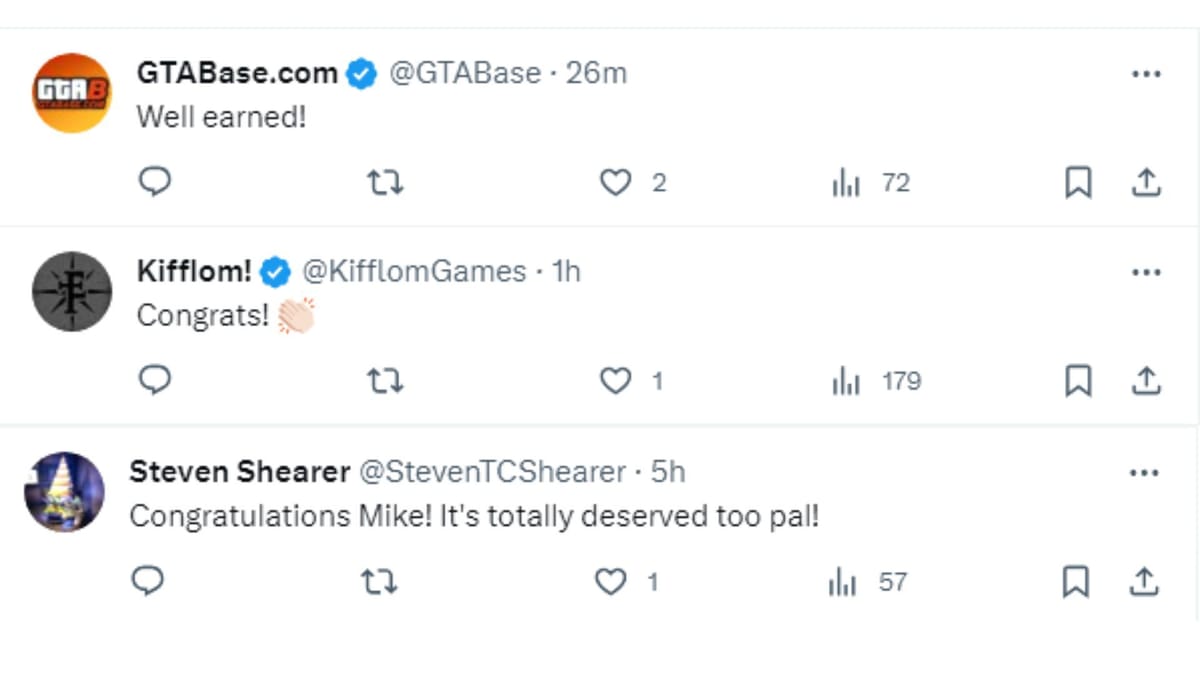Bookmark GTABase's 'Well earned!' tweet
The image size is (1200, 675).
point(1078,182)
